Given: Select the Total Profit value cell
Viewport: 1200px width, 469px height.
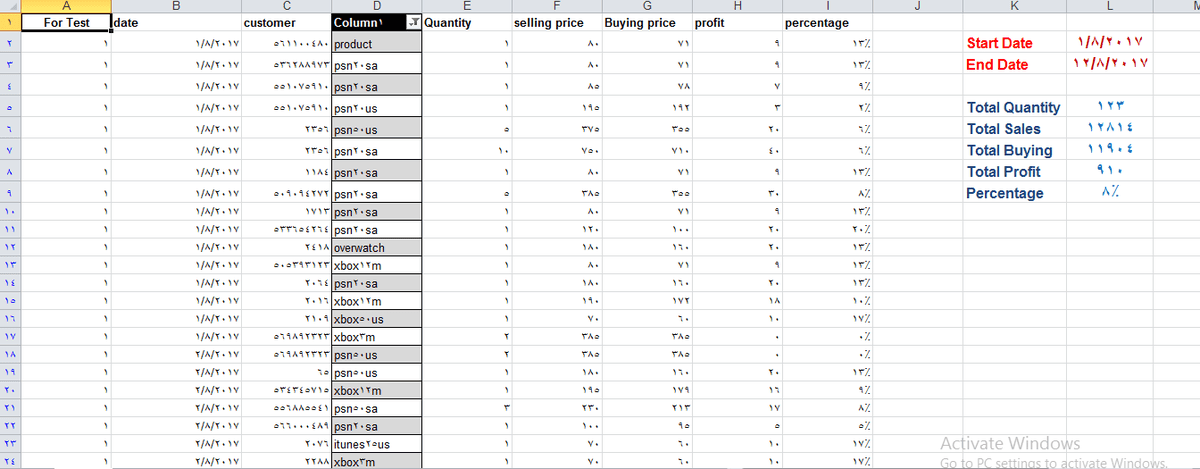Looking at the screenshot, I should click(1095, 172).
